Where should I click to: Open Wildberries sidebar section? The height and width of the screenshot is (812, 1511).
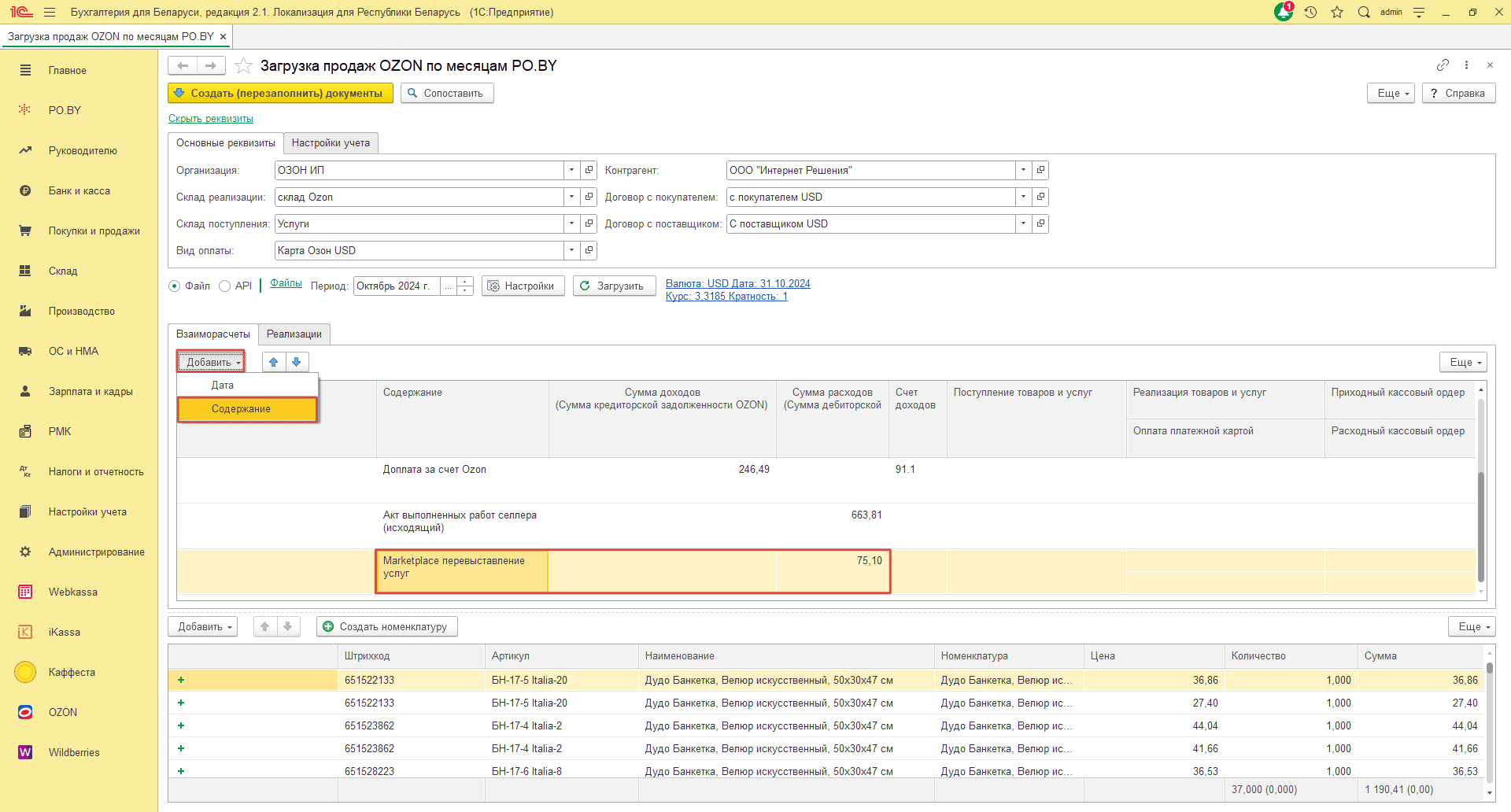click(74, 752)
